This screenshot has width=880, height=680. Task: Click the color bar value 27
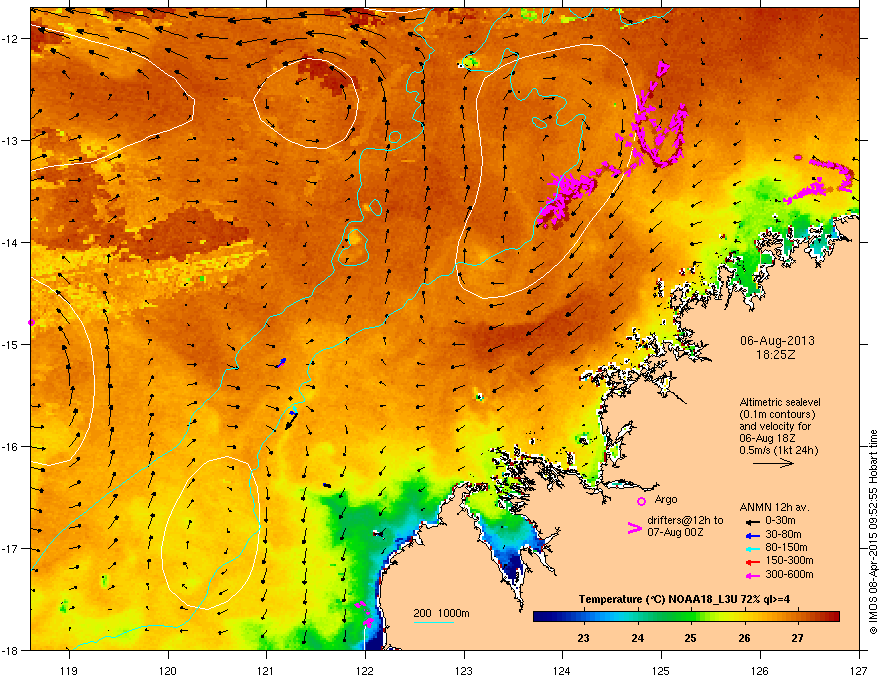tap(798, 638)
